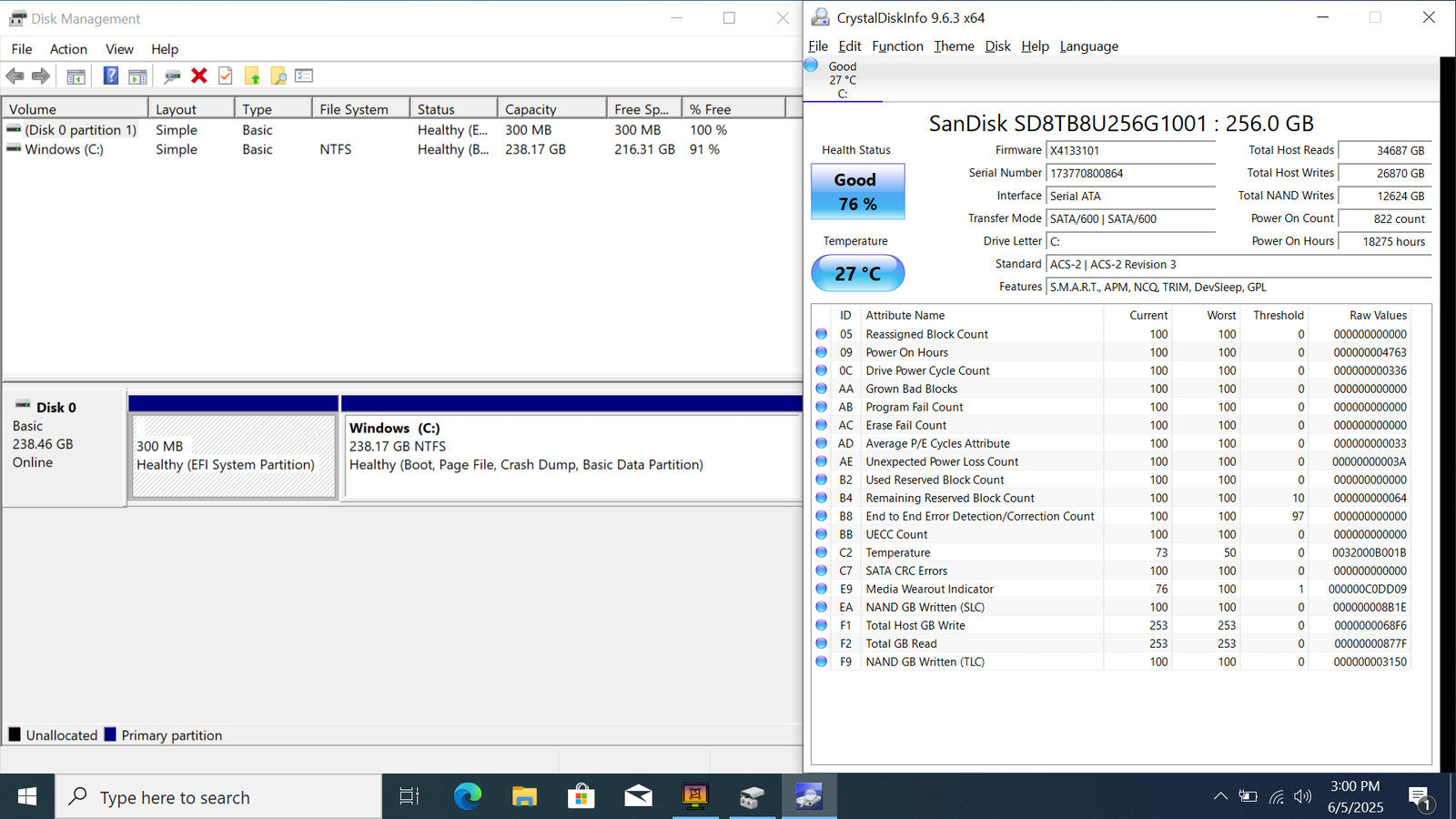The width and height of the screenshot is (1456, 819).
Task: Click status circle of Total GB Read row
Action: click(821, 643)
